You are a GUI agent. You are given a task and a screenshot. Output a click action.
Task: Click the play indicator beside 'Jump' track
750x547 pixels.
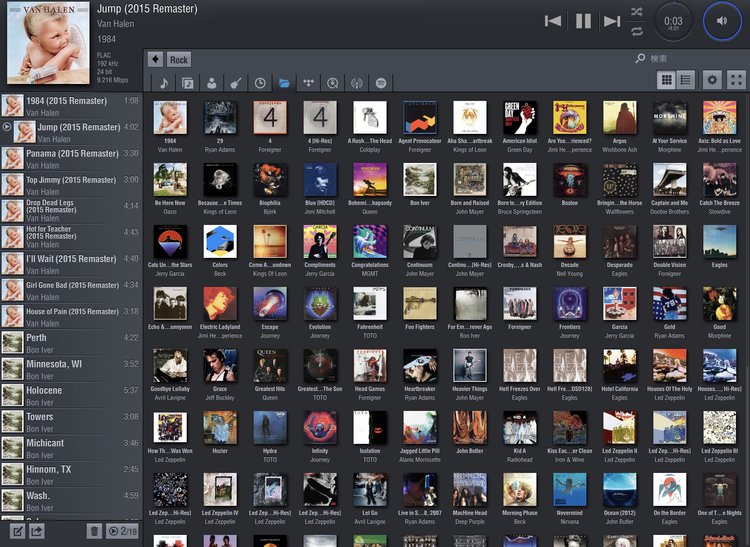7,127
